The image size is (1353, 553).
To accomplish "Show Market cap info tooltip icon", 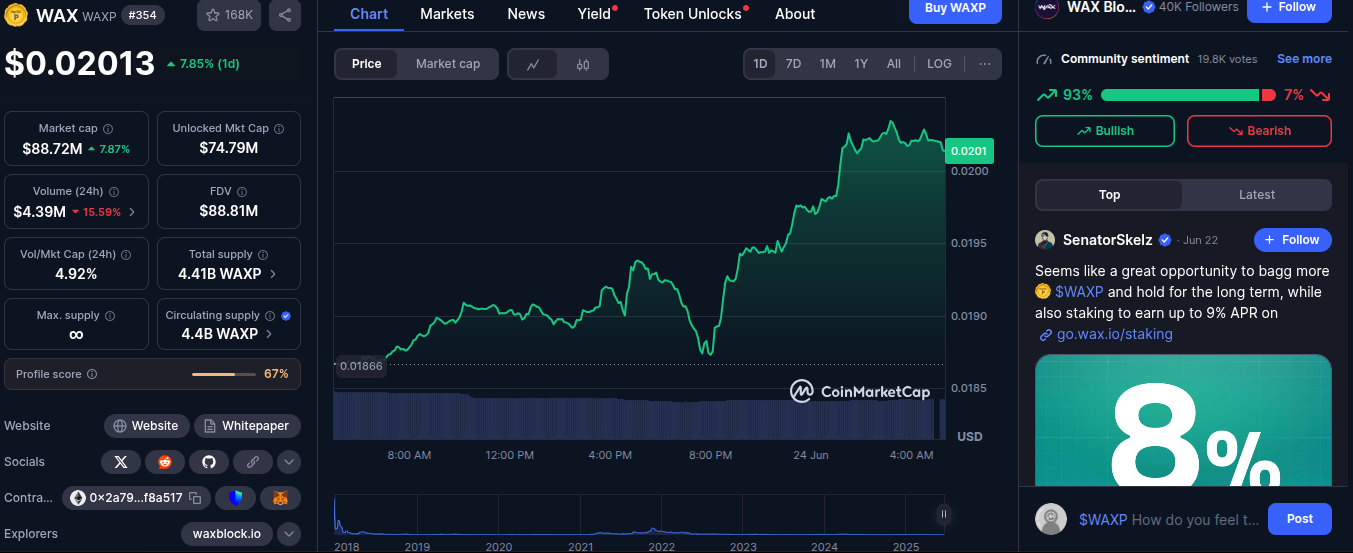I will [x=108, y=129].
